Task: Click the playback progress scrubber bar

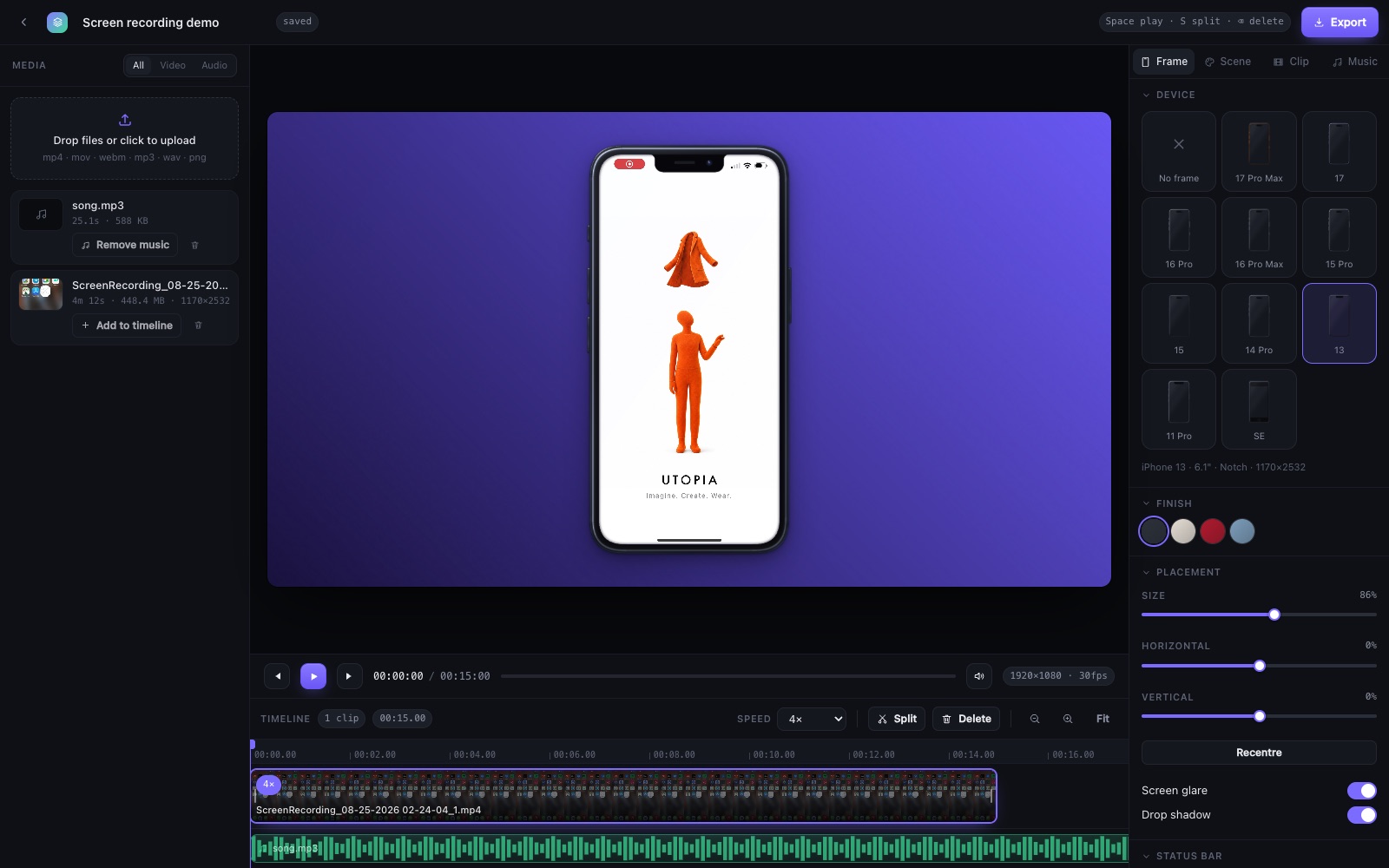Action: 728,676
